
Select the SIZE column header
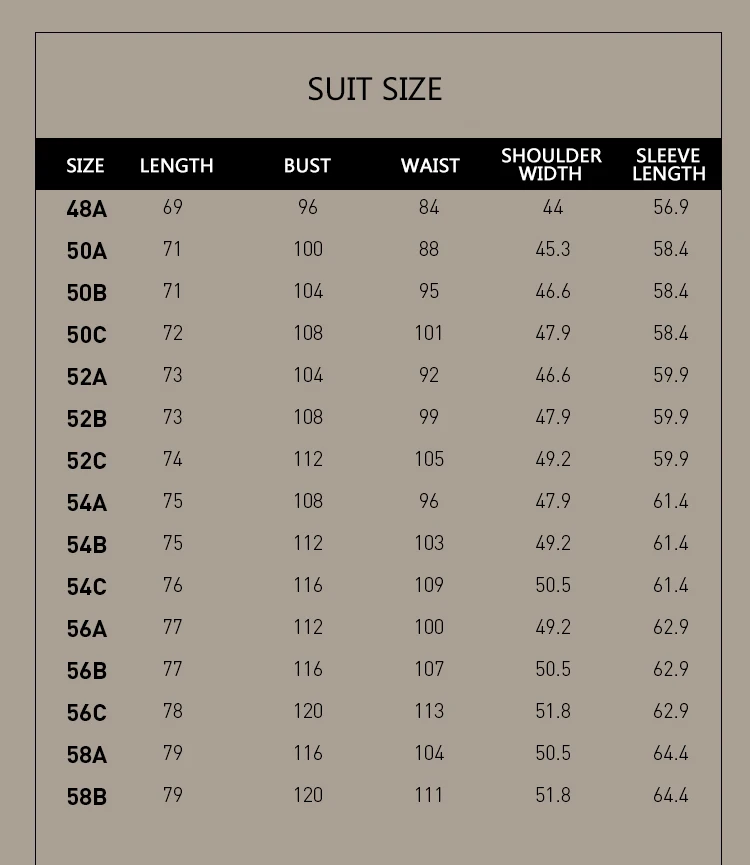(x=85, y=166)
